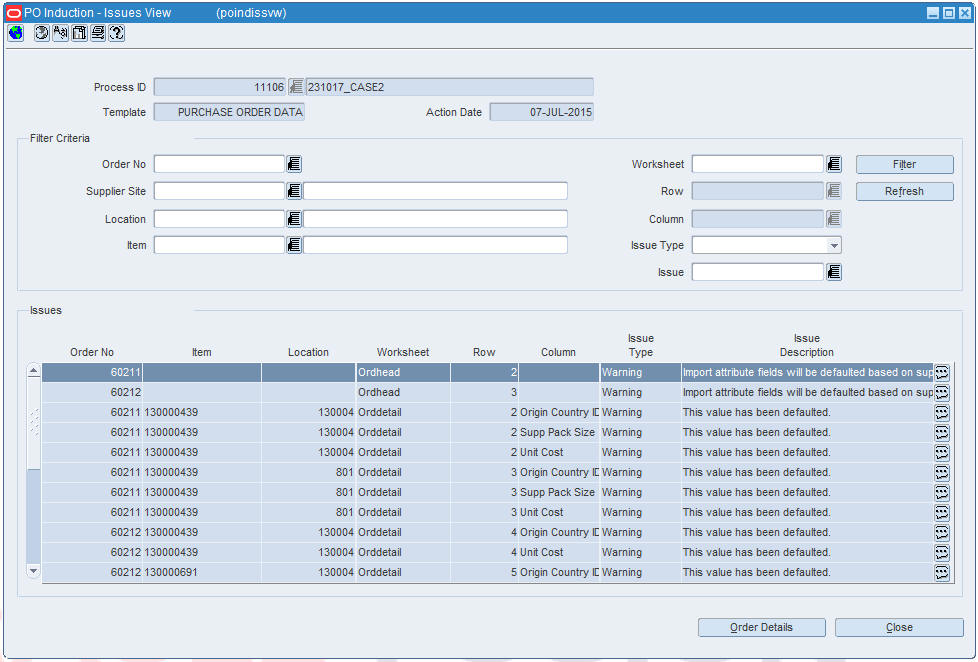Select the Unit Cost cell in row 4
The width and height of the screenshot is (978, 662).
point(559,552)
